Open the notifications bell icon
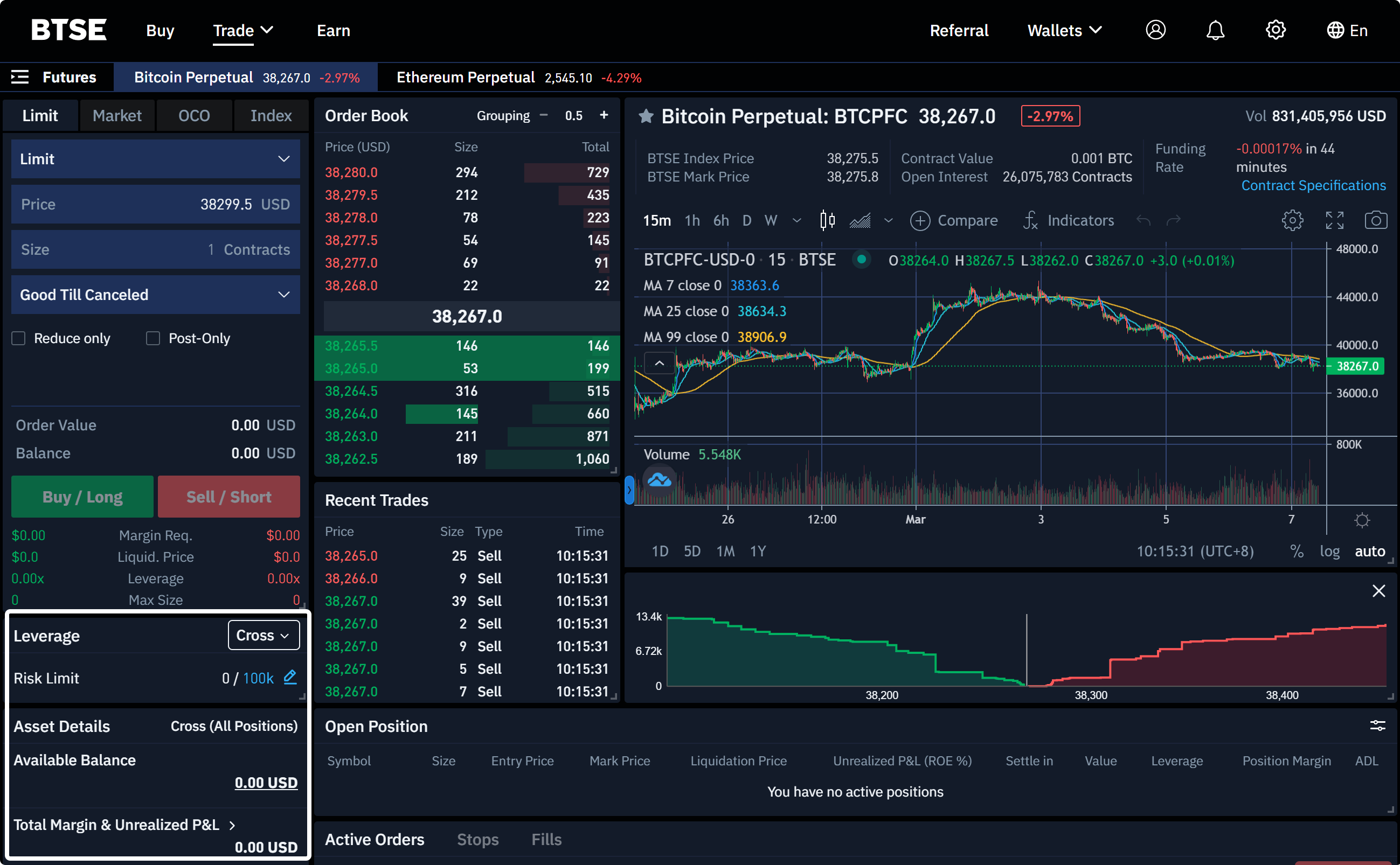The height and width of the screenshot is (865, 1400). pyautogui.click(x=1215, y=30)
